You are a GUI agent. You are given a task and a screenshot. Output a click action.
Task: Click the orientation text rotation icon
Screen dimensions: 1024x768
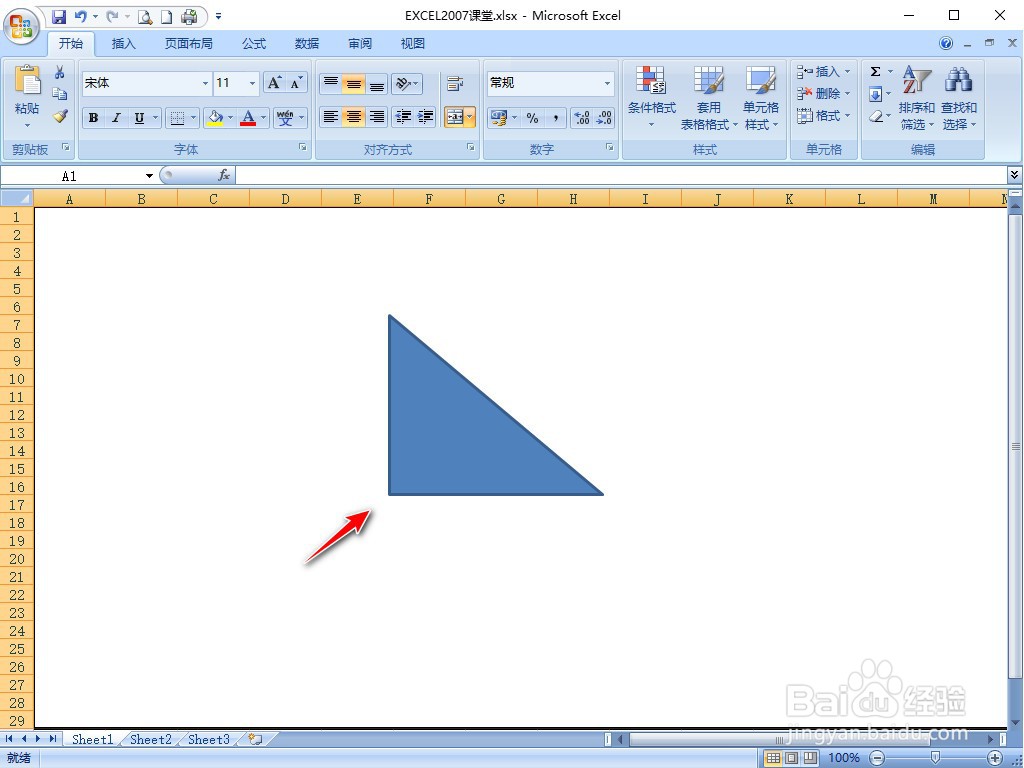[402, 83]
